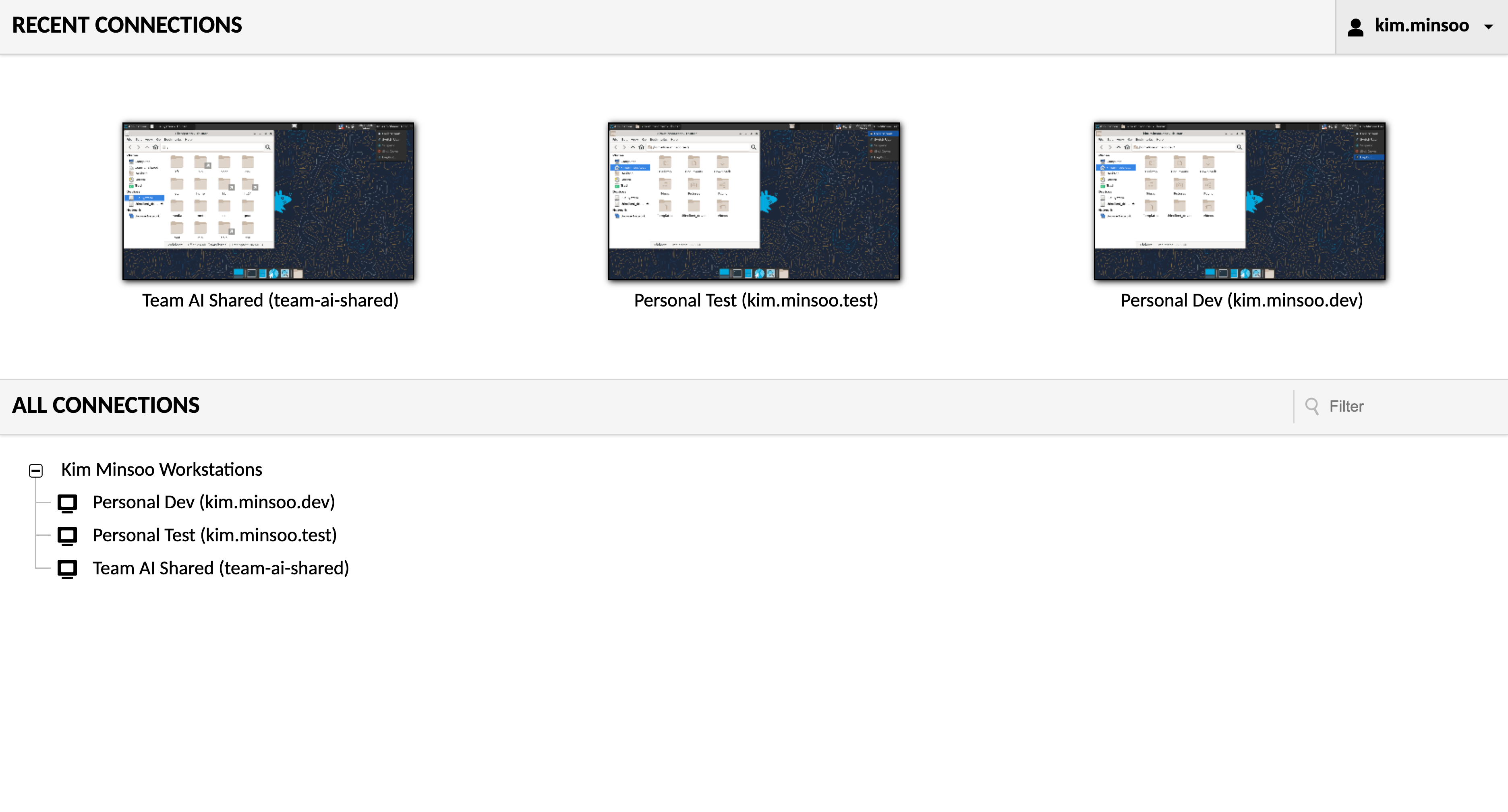
Task: Click monitor icon next to Personal Dev
Action: (67, 503)
